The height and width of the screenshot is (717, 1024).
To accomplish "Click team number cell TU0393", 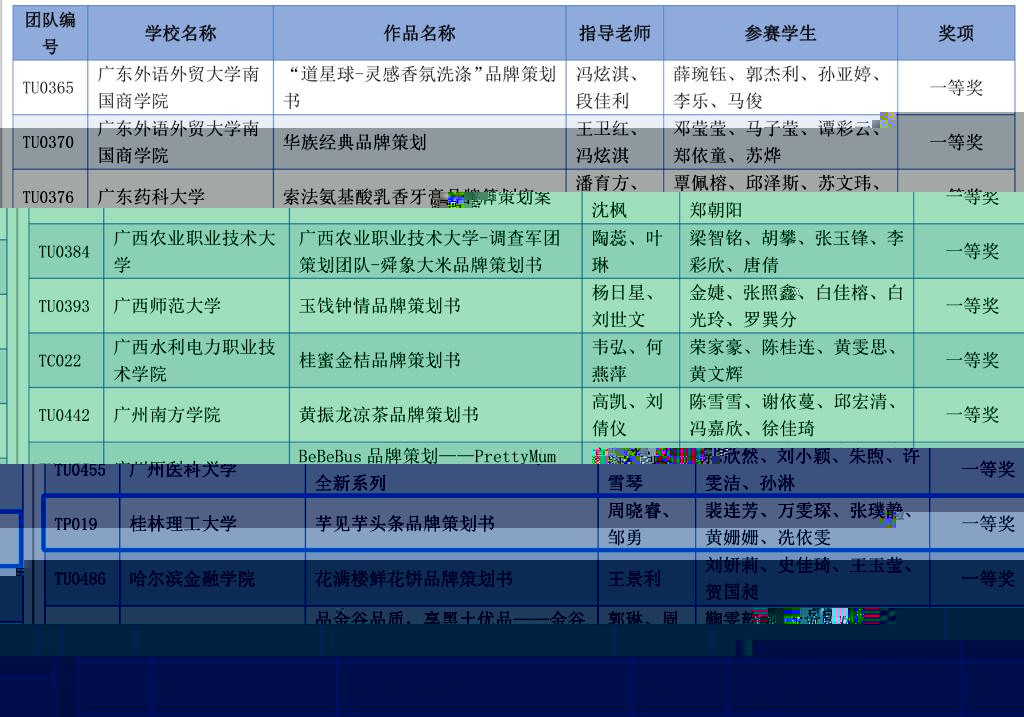I will 66,306.
